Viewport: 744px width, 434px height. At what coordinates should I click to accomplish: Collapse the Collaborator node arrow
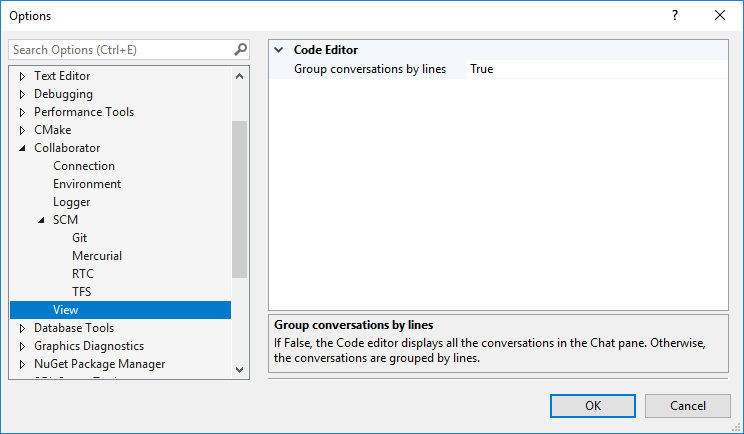[x=23, y=148]
